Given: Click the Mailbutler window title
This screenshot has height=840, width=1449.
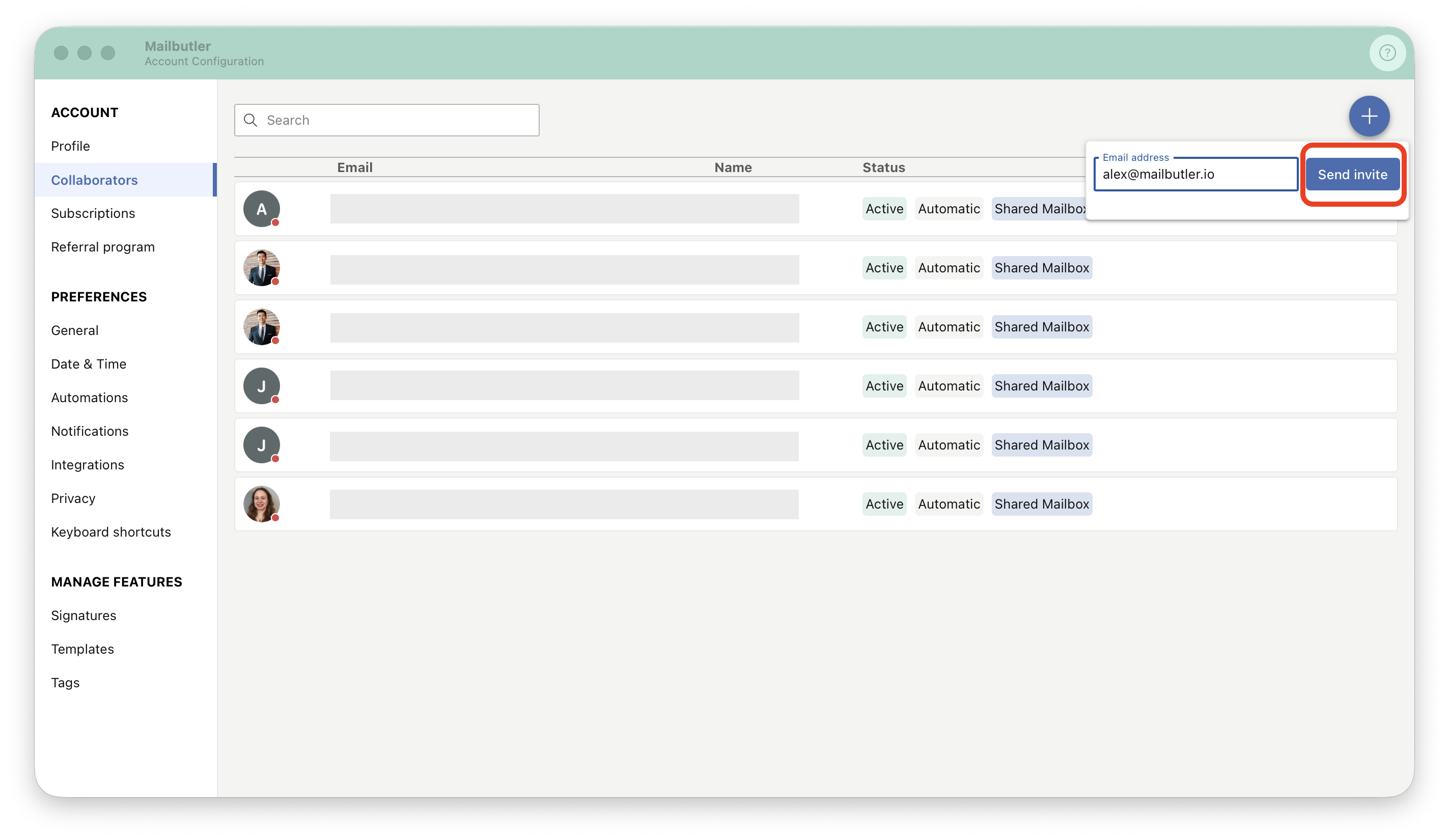Looking at the screenshot, I should point(178,46).
